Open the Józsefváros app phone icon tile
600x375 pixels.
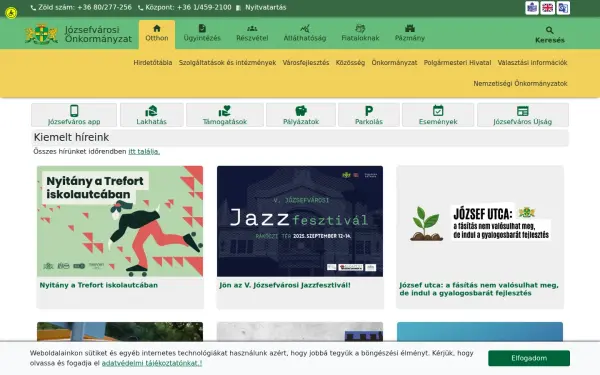(74, 115)
